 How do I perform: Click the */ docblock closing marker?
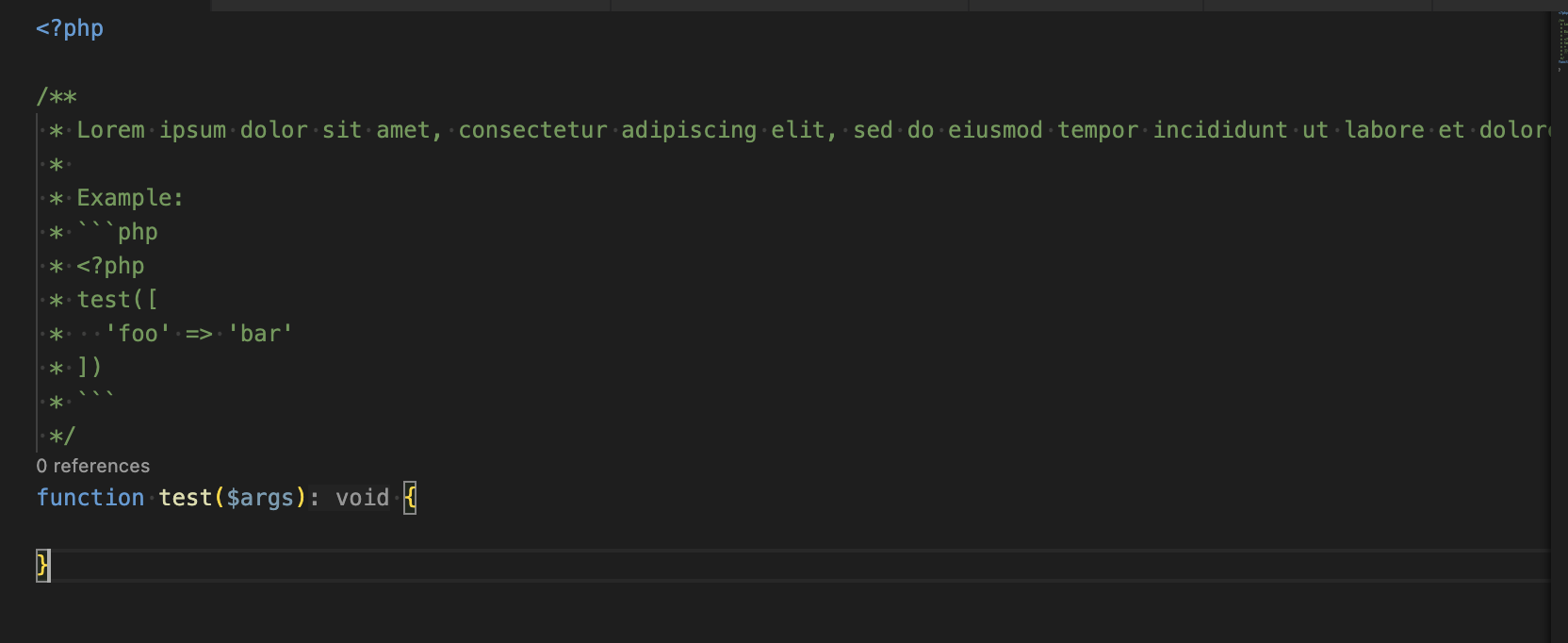[x=62, y=436]
